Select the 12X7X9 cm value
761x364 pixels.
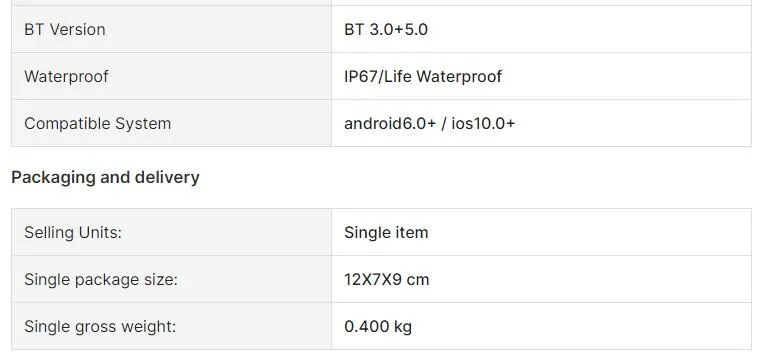coord(386,280)
